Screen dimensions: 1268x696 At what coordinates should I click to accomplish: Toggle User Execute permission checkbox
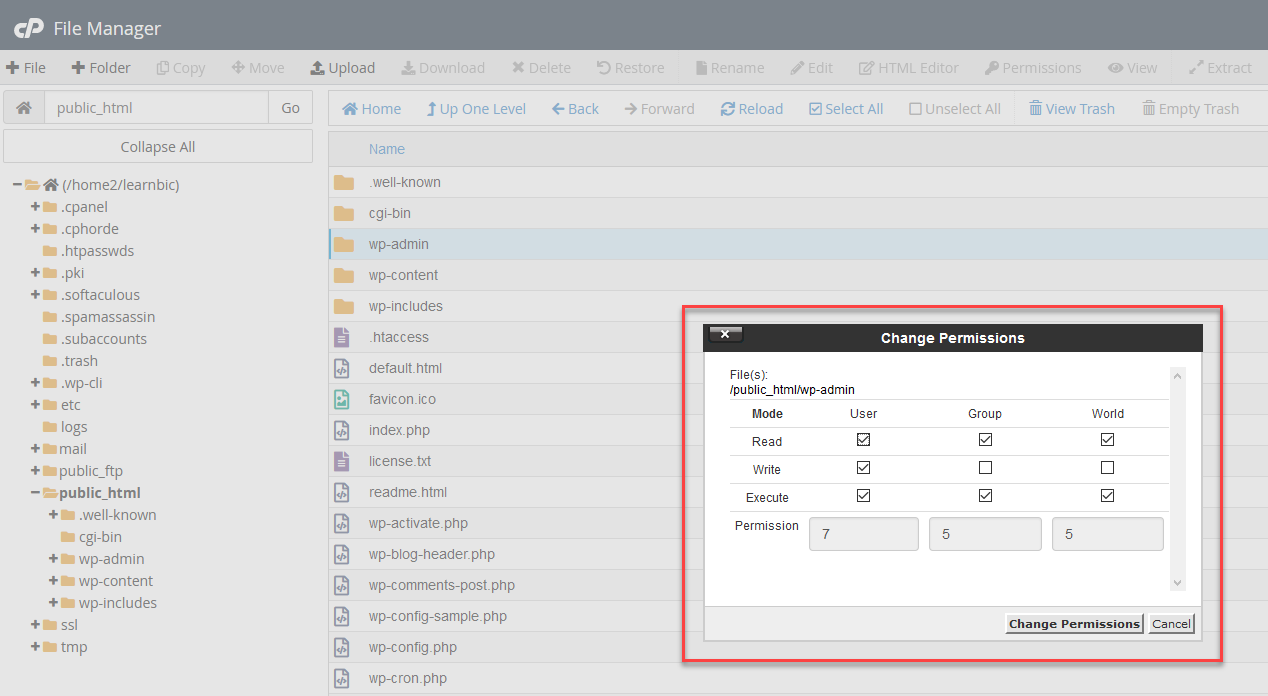pyautogui.click(x=864, y=495)
